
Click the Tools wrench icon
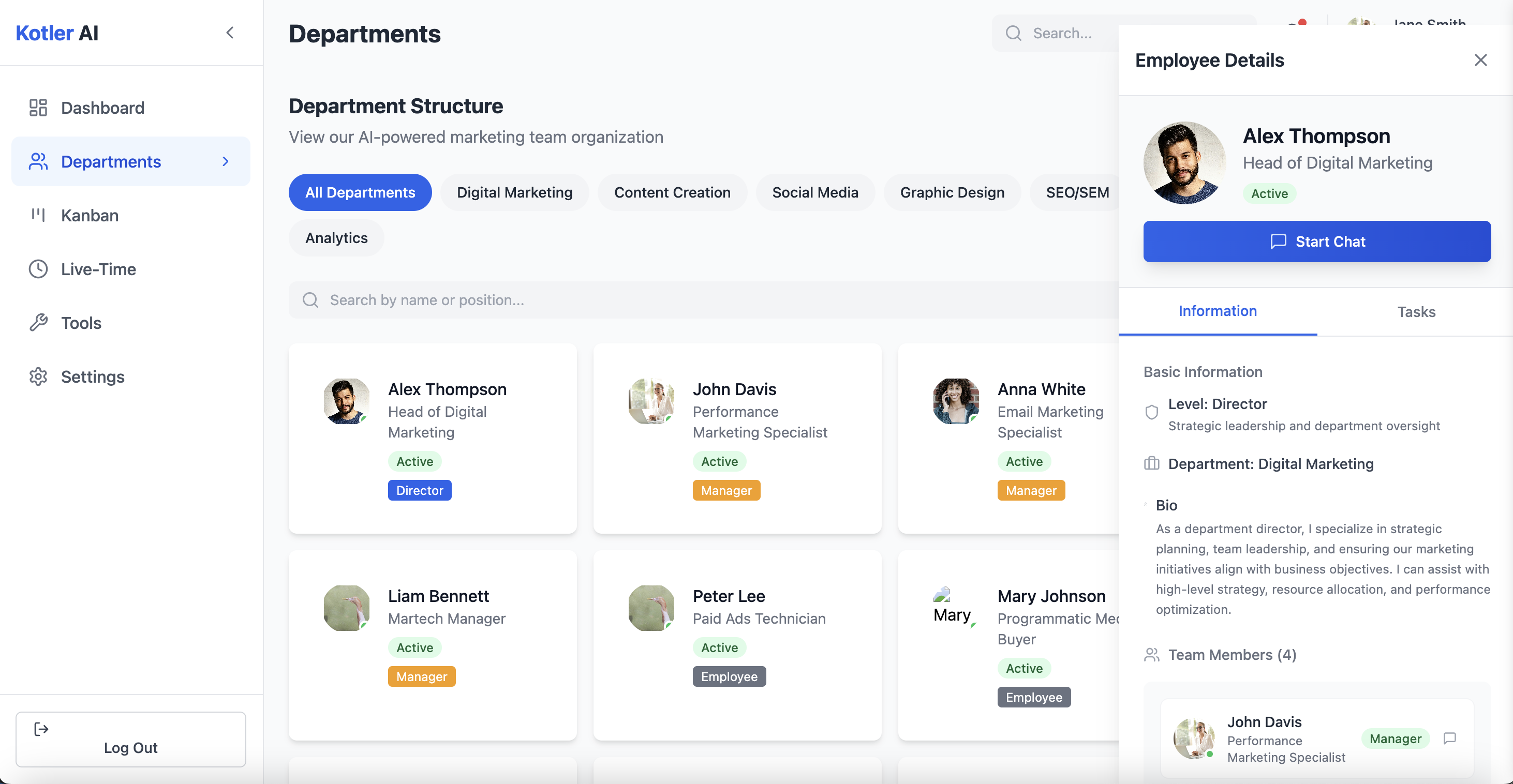coord(38,322)
